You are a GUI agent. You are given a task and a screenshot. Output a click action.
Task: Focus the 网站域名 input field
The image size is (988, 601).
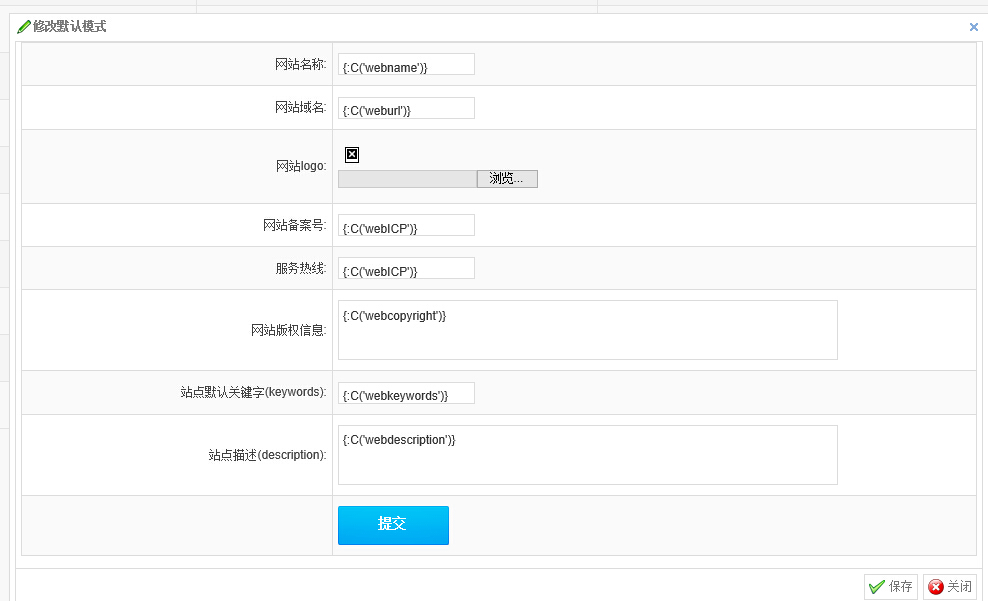point(406,109)
